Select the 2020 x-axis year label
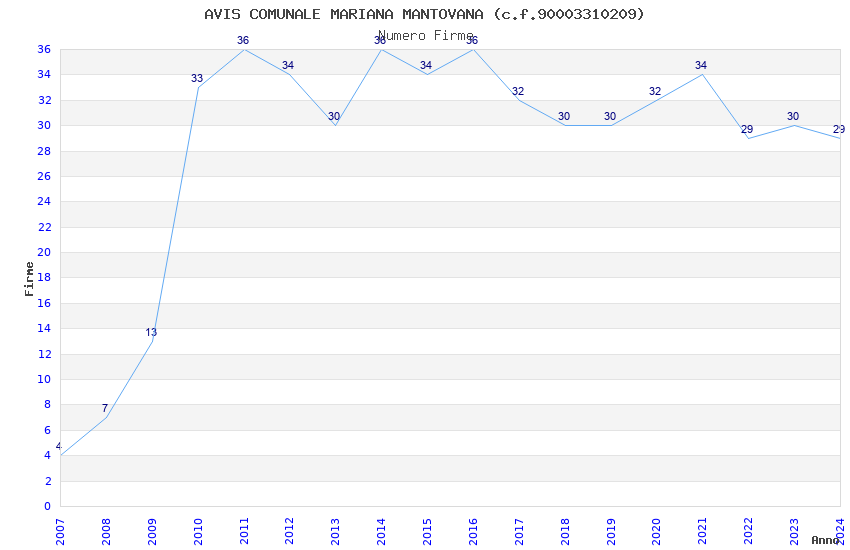850x550 pixels. point(657,532)
